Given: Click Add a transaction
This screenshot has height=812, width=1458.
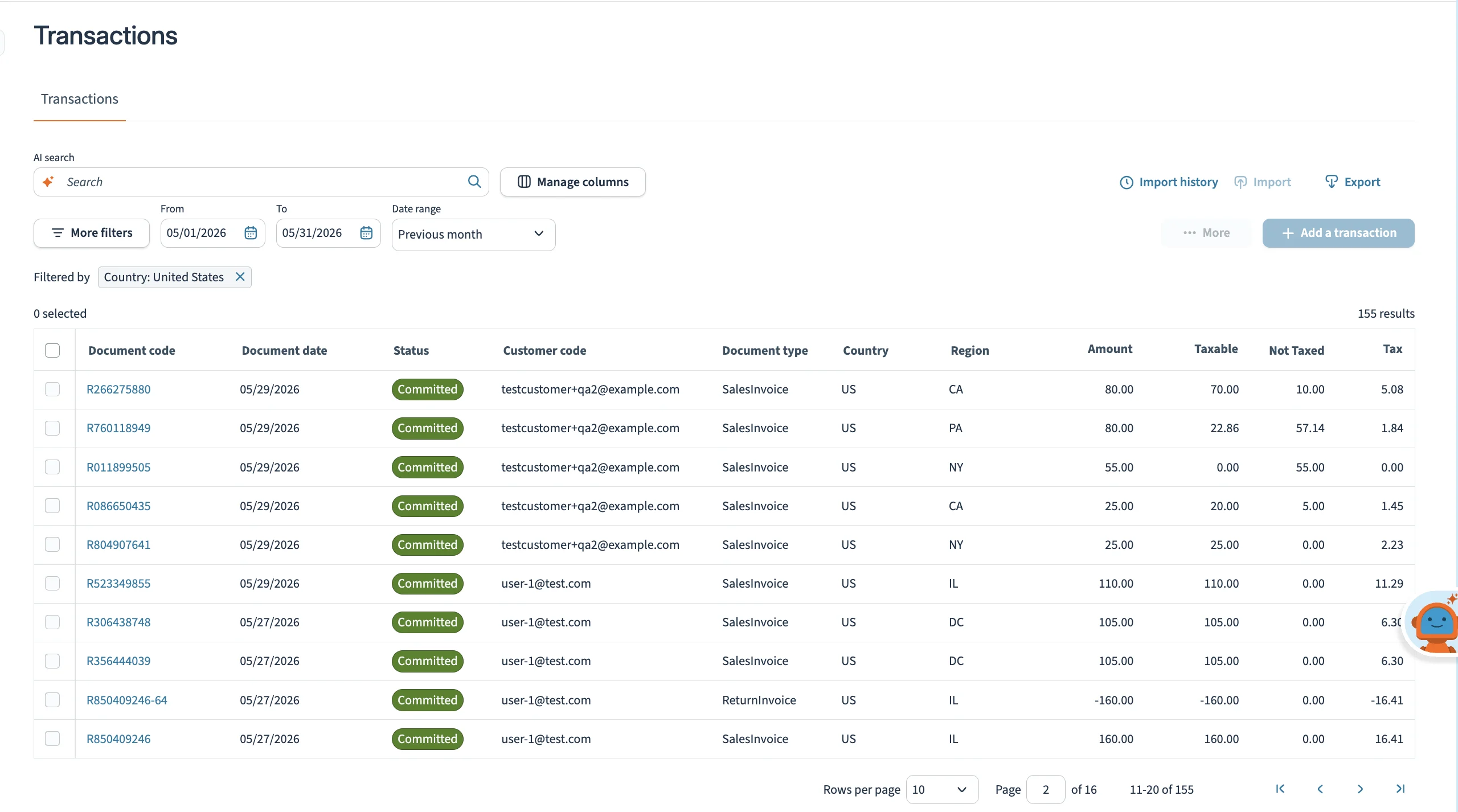Looking at the screenshot, I should (x=1338, y=233).
